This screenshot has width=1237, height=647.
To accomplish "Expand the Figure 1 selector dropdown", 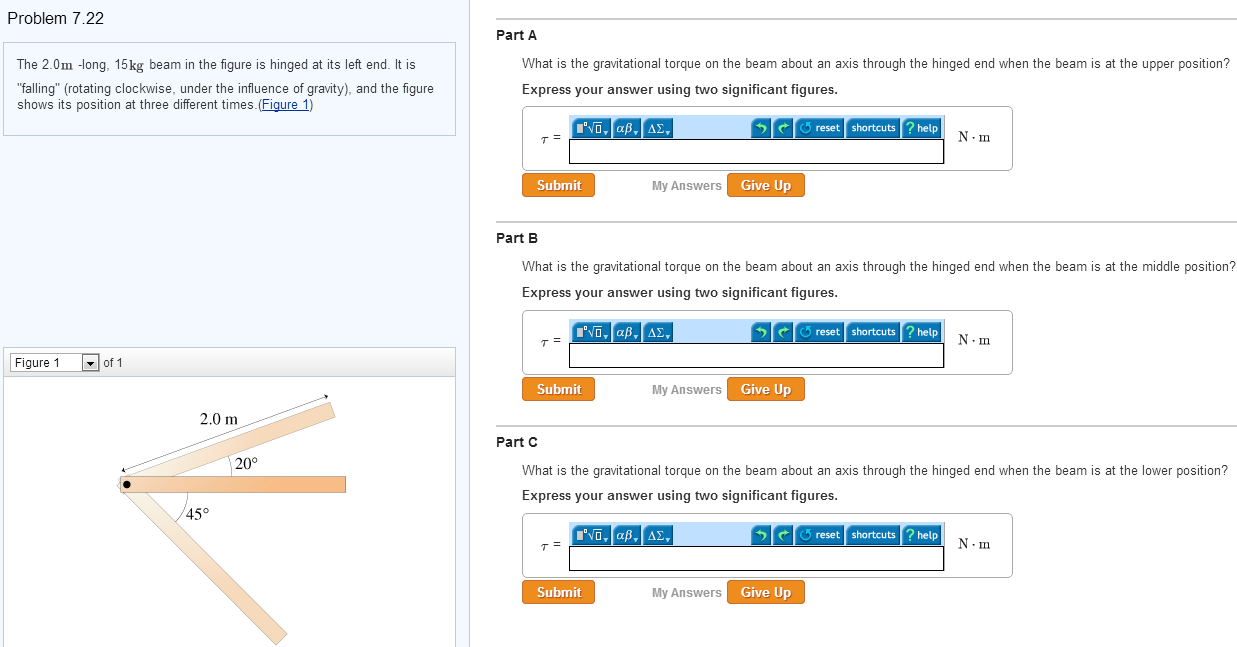I will click(90, 363).
